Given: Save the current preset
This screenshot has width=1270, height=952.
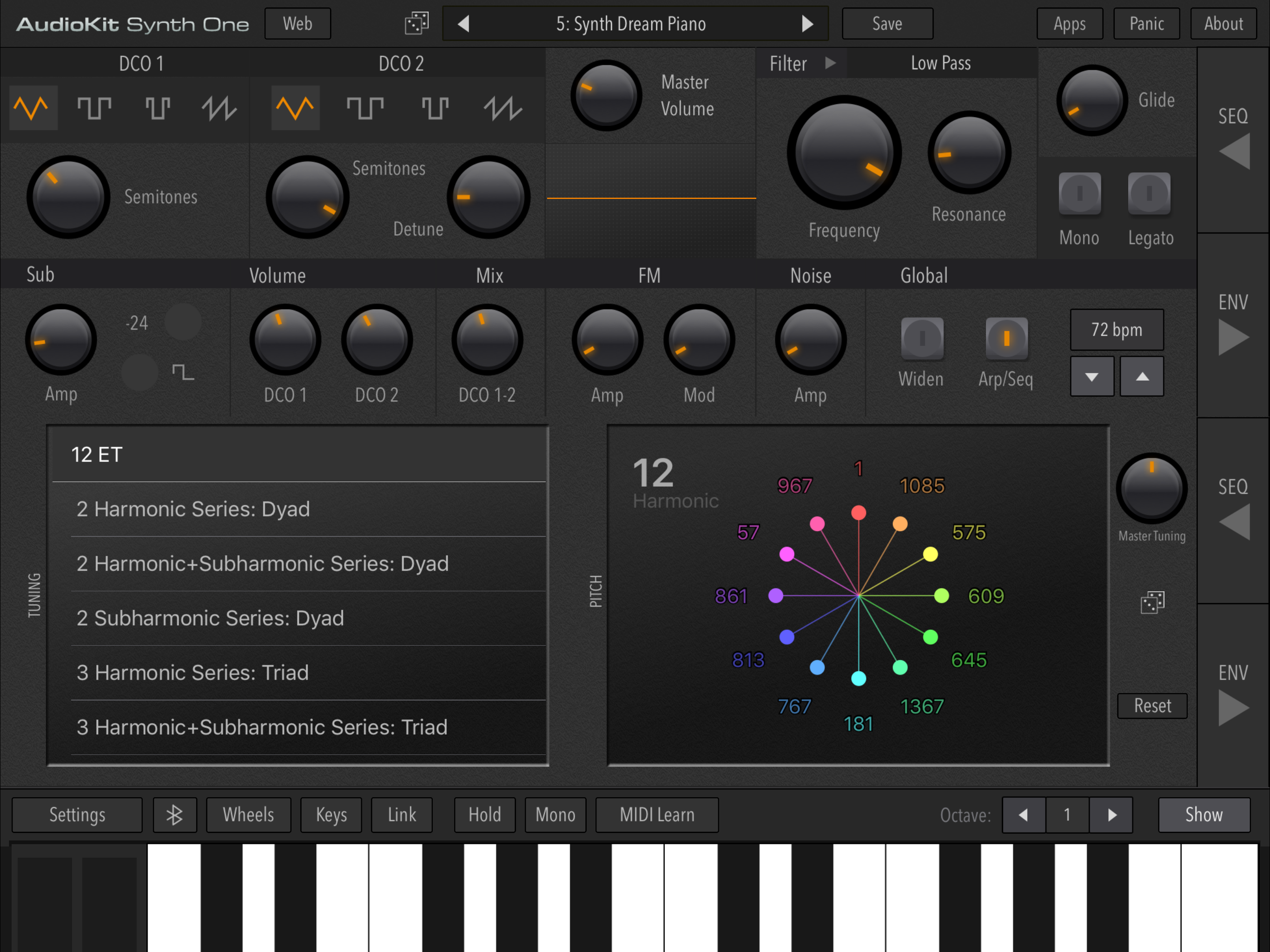Looking at the screenshot, I should click(x=887, y=24).
